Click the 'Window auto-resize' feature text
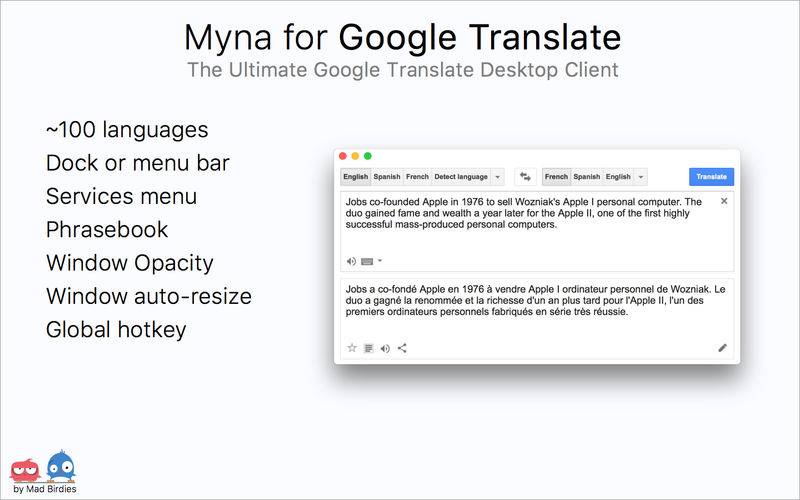This screenshot has width=800, height=500. (149, 296)
